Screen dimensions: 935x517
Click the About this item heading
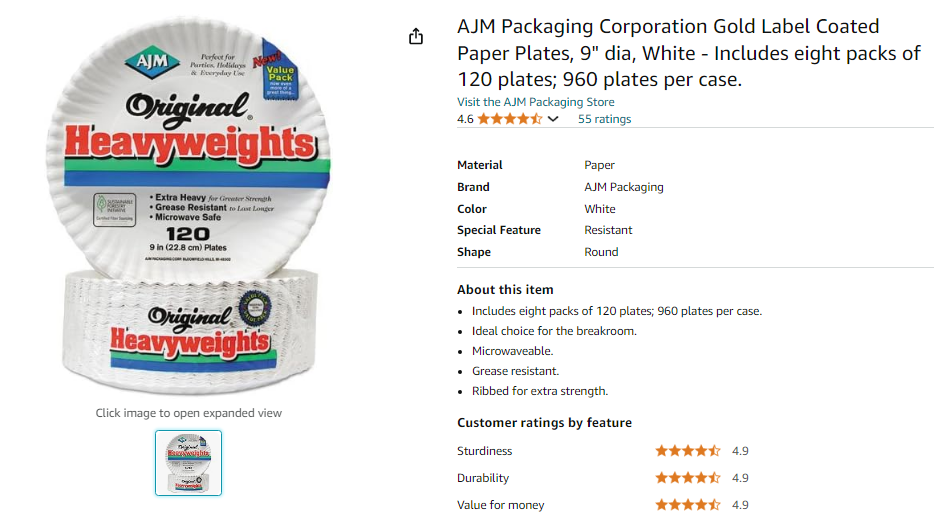505,289
